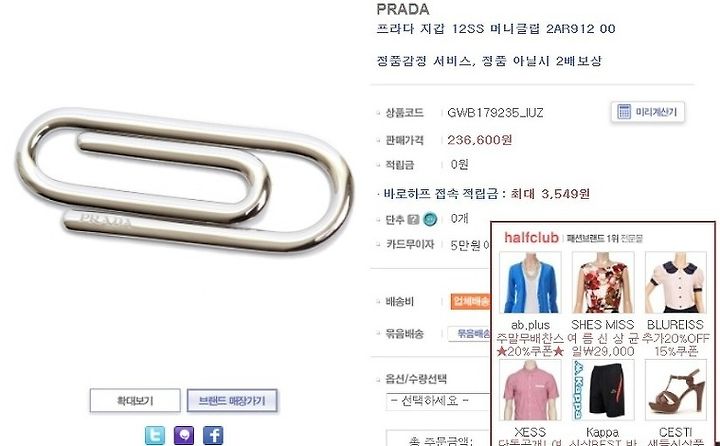Click the 묶음배송 bundle shipping button
The image size is (720, 446).
tap(469, 333)
